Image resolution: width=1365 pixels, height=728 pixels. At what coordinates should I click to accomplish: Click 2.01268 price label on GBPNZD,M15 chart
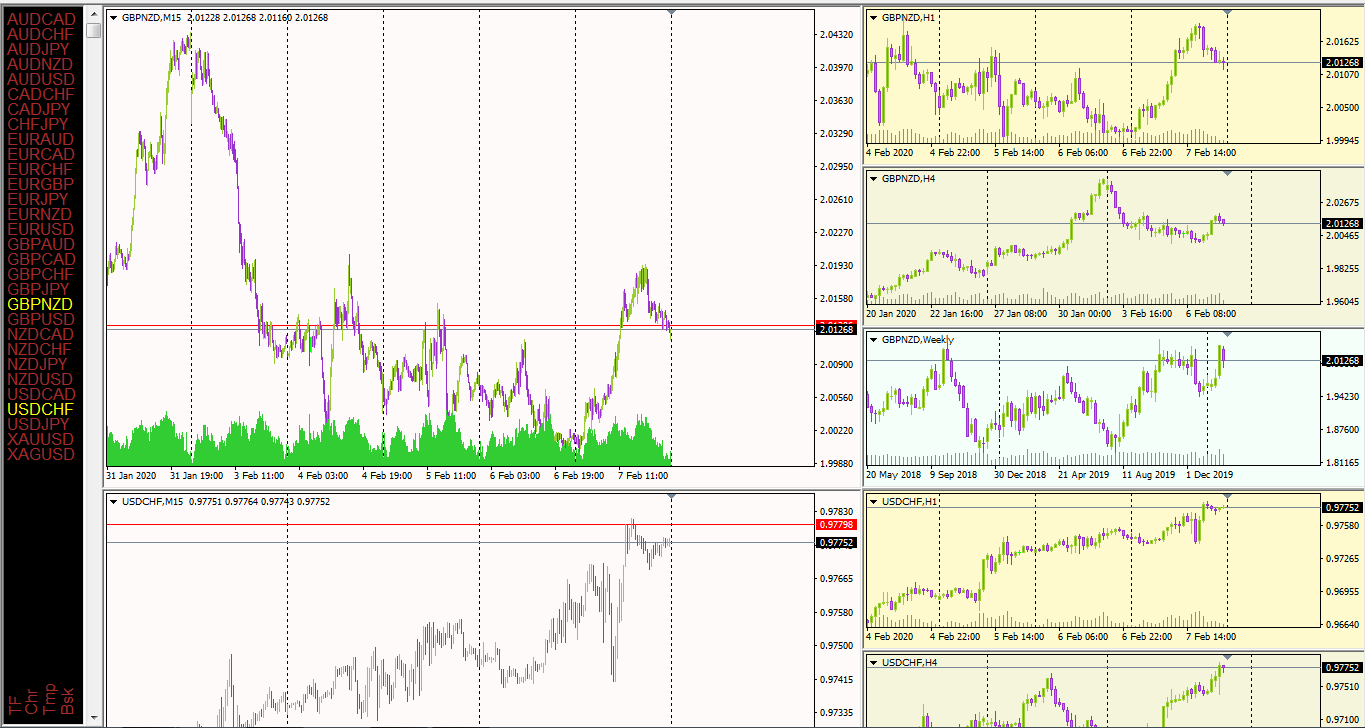click(x=836, y=329)
